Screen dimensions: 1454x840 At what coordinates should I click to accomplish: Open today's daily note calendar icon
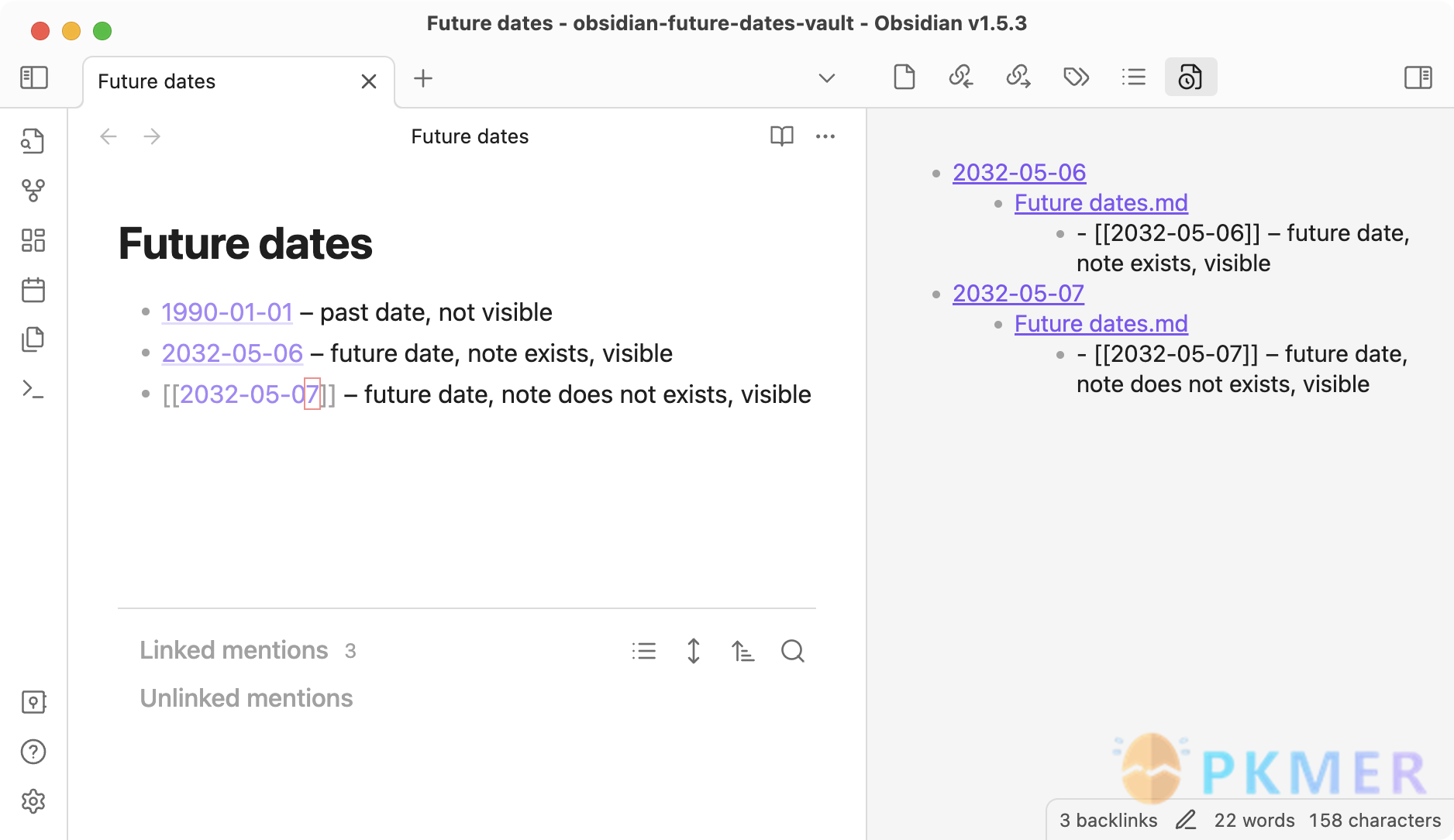coord(33,290)
